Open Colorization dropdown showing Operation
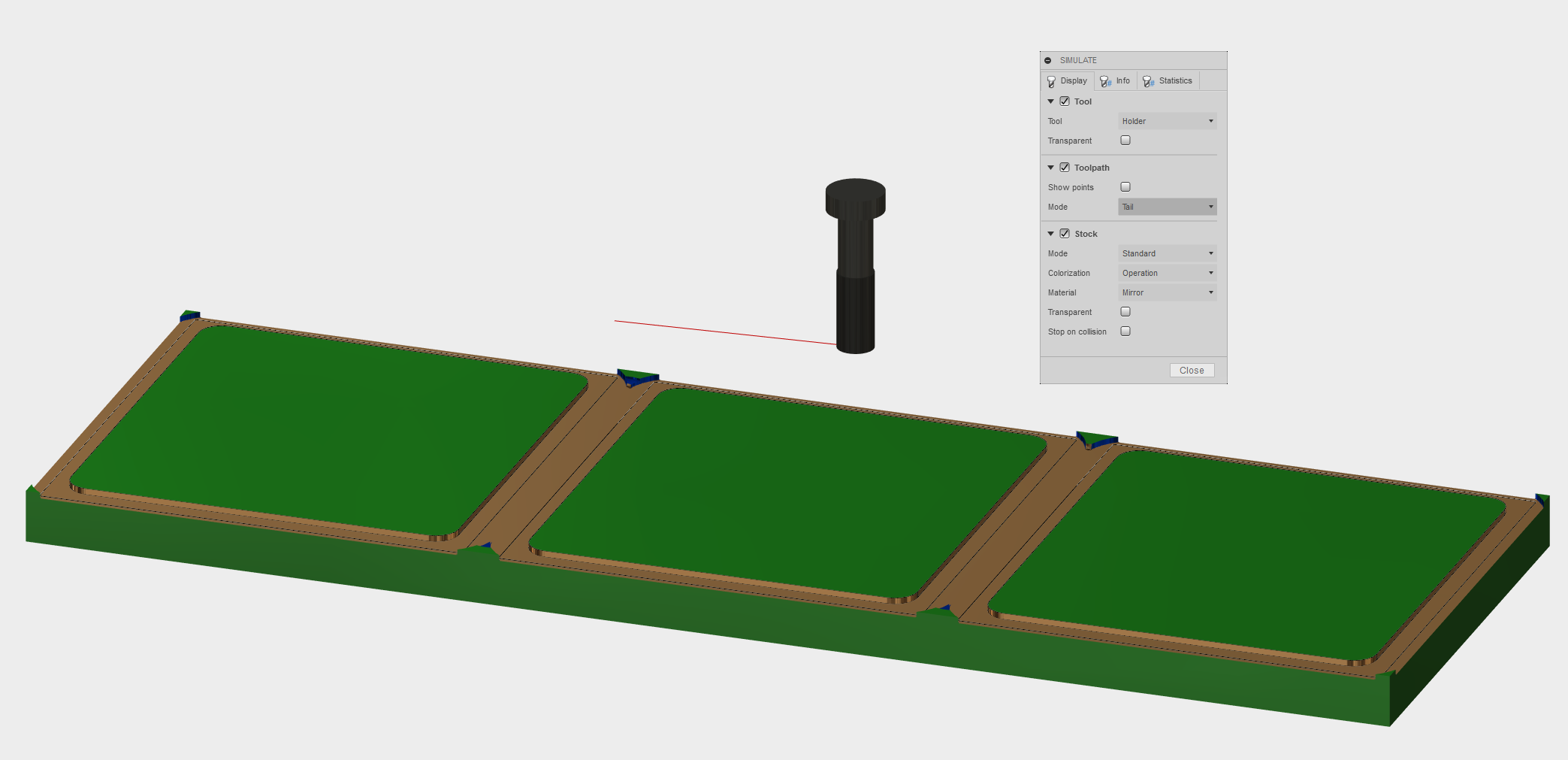Image resolution: width=1568 pixels, height=760 pixels. click(x=1167, y=273)
